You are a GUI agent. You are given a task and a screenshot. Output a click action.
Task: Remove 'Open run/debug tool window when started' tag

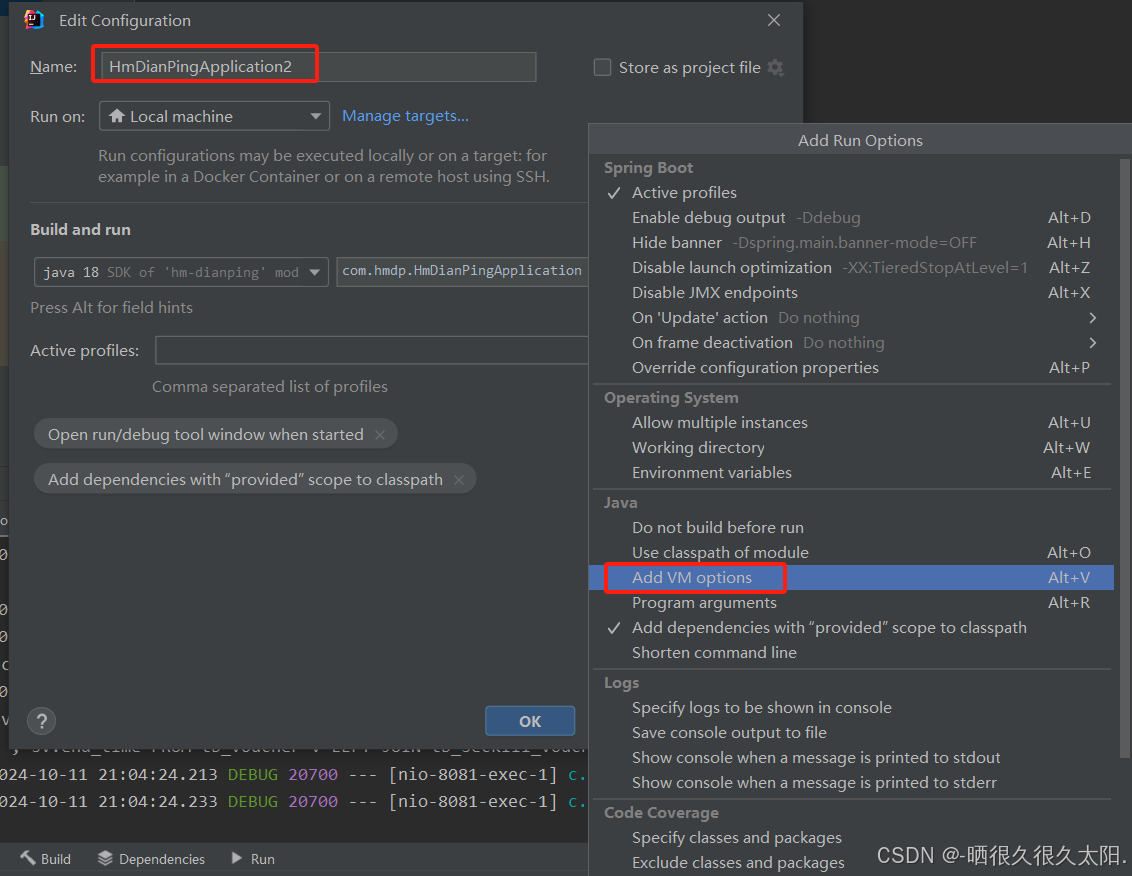[380, 435]
